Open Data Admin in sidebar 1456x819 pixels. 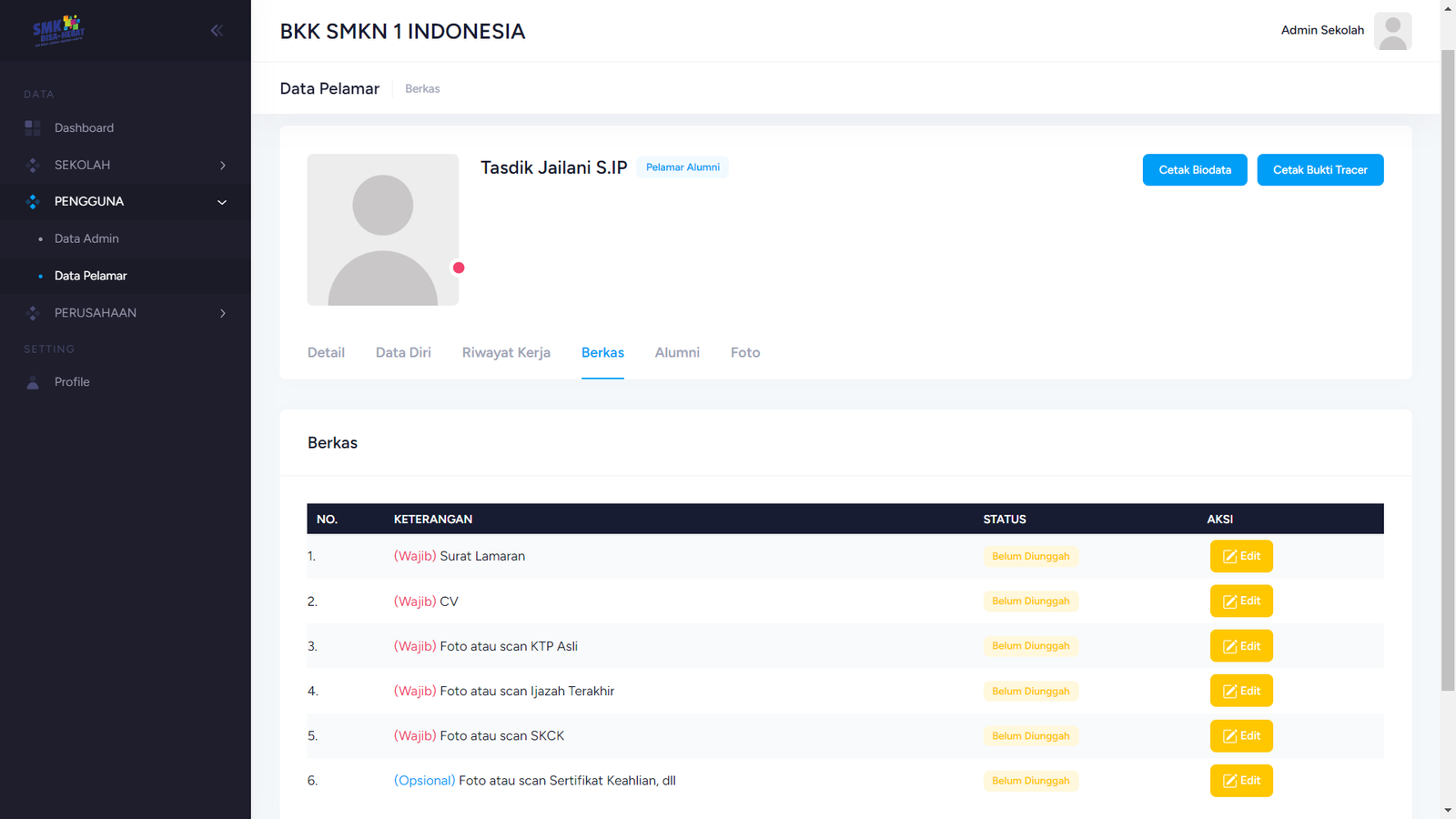point(86,238)
